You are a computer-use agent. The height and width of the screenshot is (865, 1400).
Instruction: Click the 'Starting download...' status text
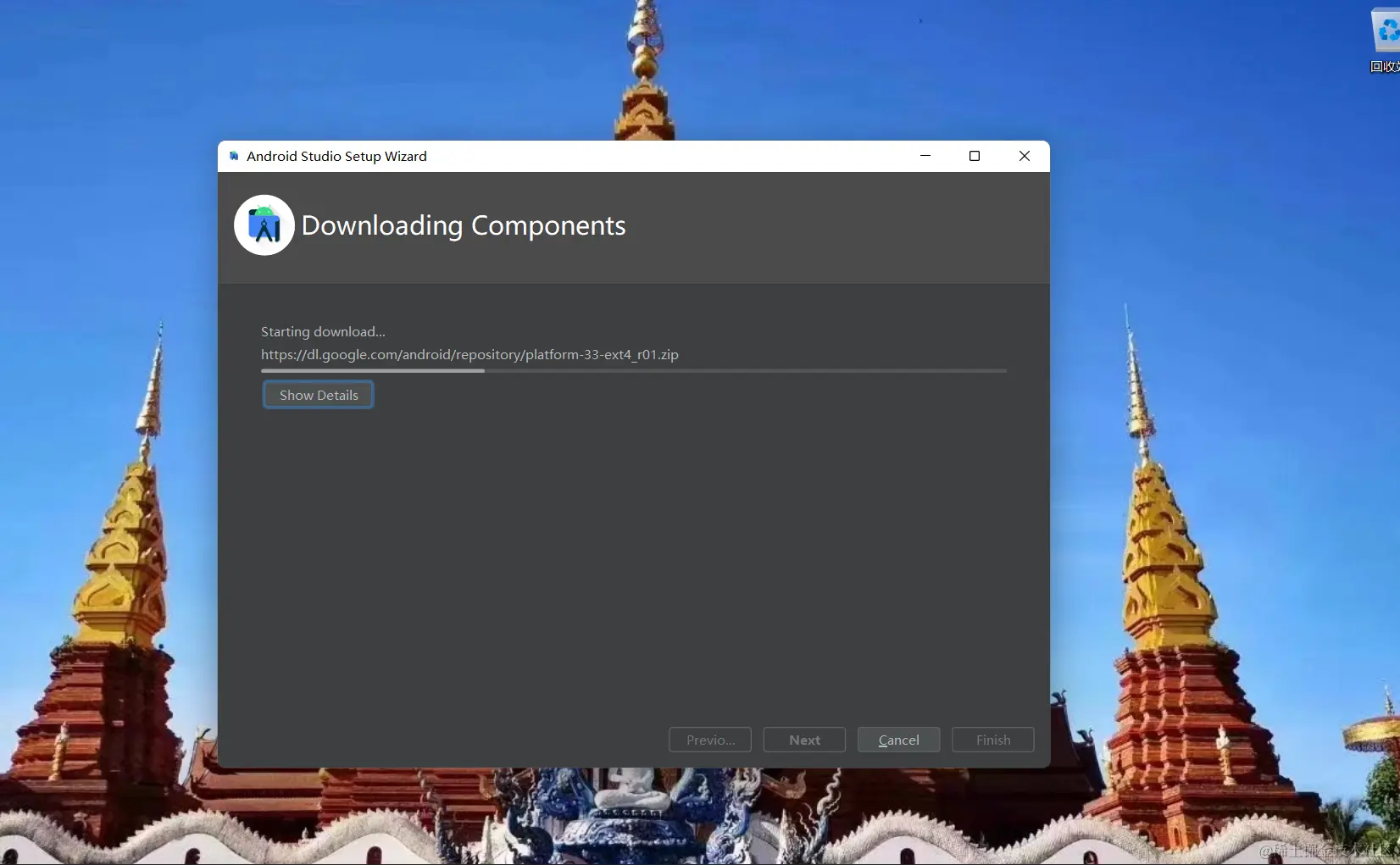point(323,331)
